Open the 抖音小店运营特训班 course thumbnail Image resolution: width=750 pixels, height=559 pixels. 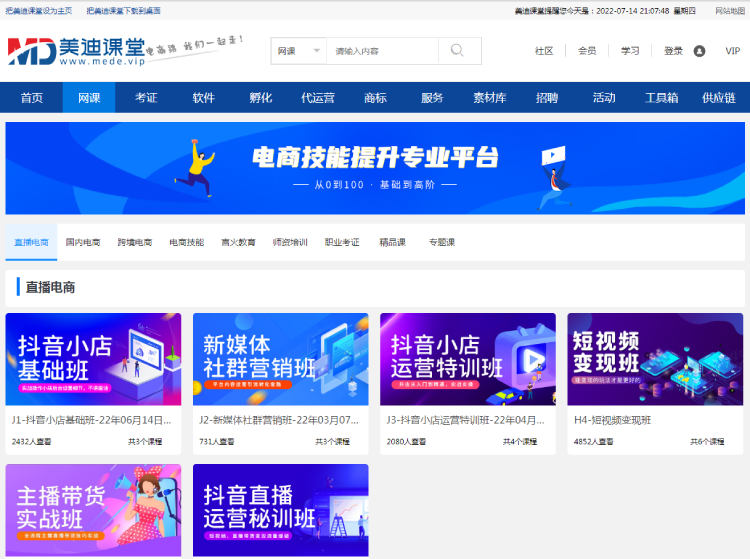pos(468,359)
